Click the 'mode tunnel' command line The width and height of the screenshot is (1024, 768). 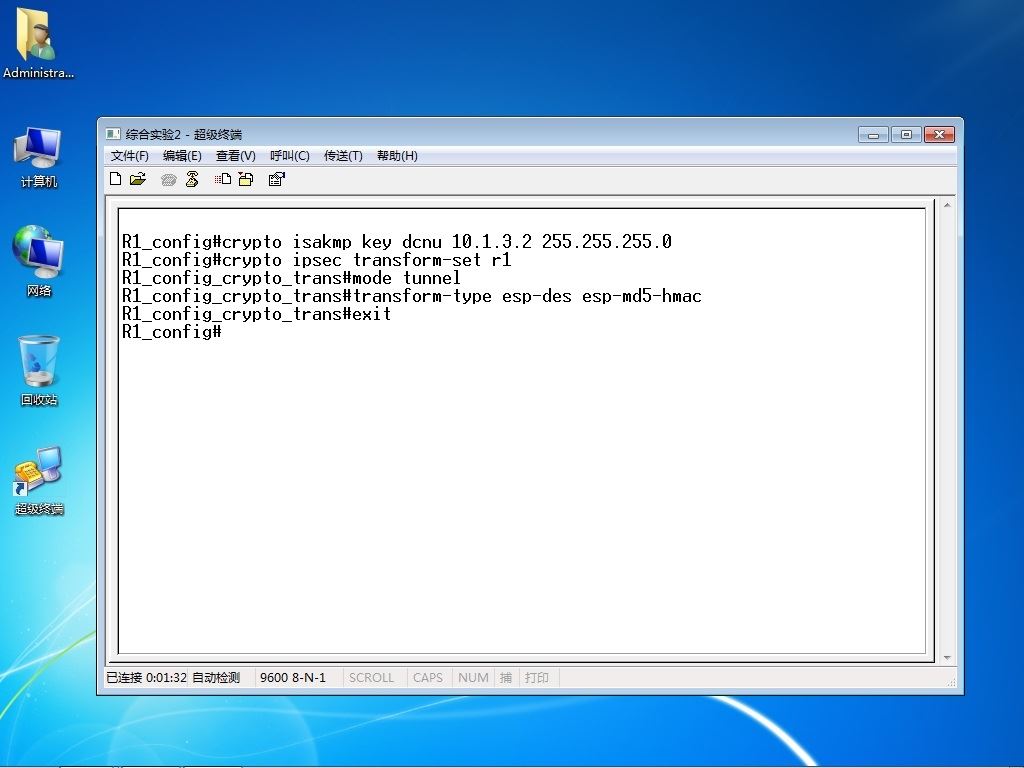coord(291,278)
